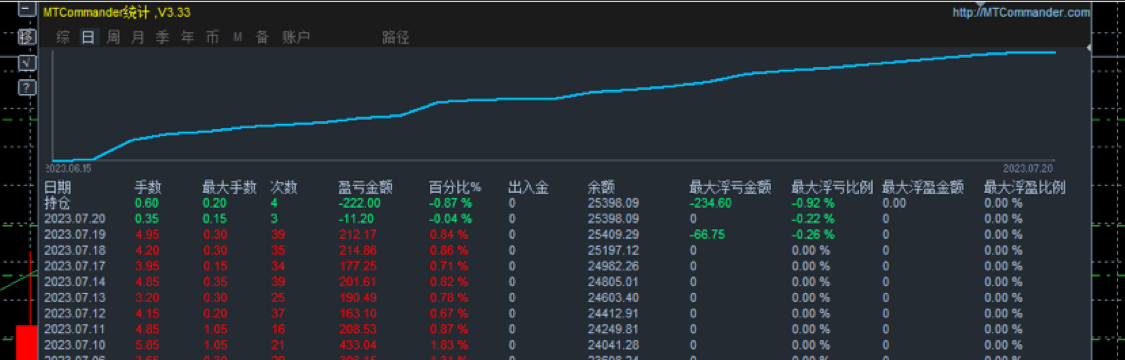Viewport: 1125px width, 360px height.
Task: Click the 日期 column header
Action: 58,188
